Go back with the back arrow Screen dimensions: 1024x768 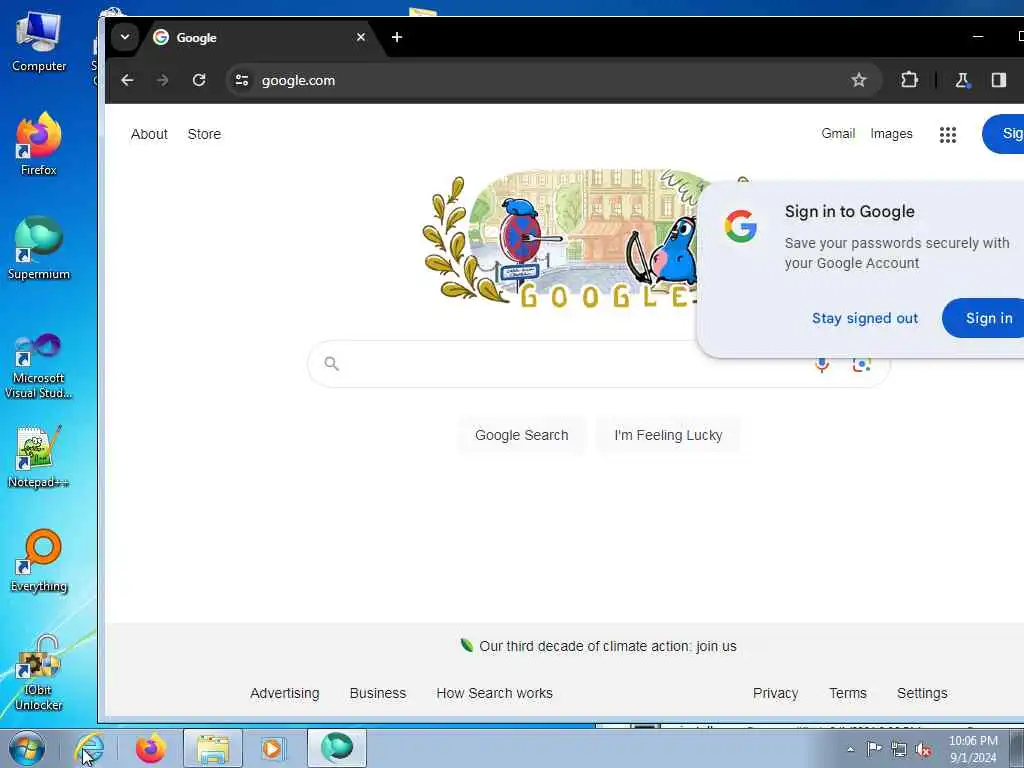coord(127,80)
